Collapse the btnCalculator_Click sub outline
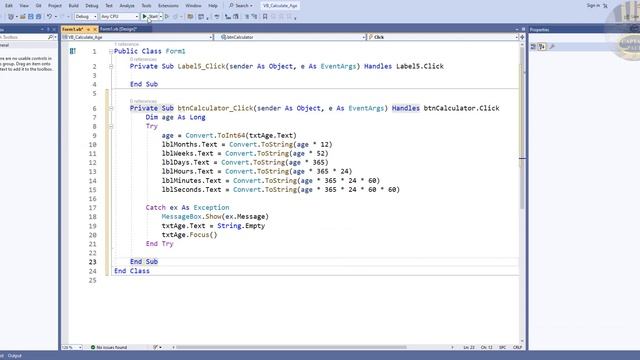 coord(111,108)
